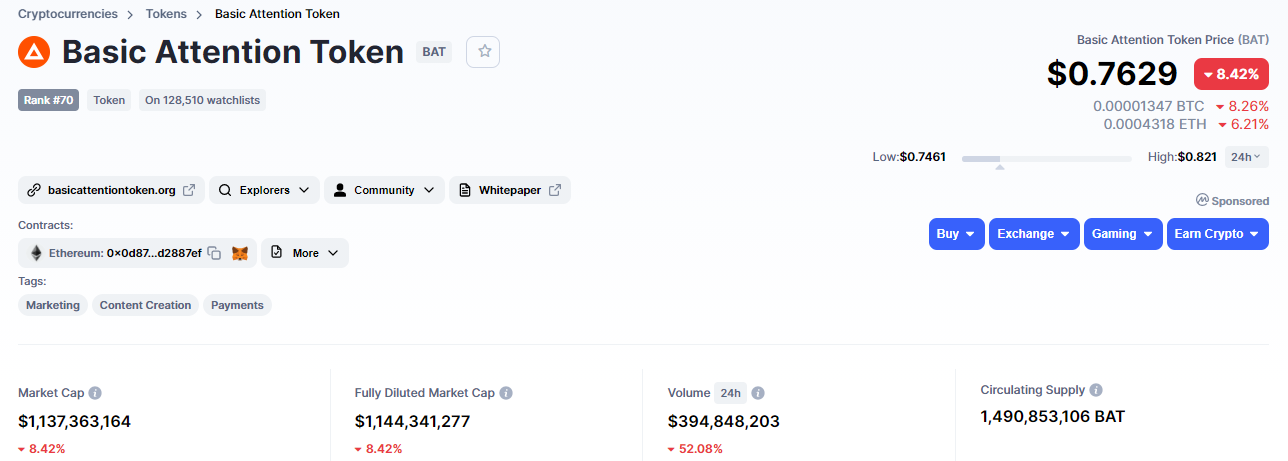Click the High $0.821 label
1288x461 pixels.
pyautogui.click(x=1182, y=157)
